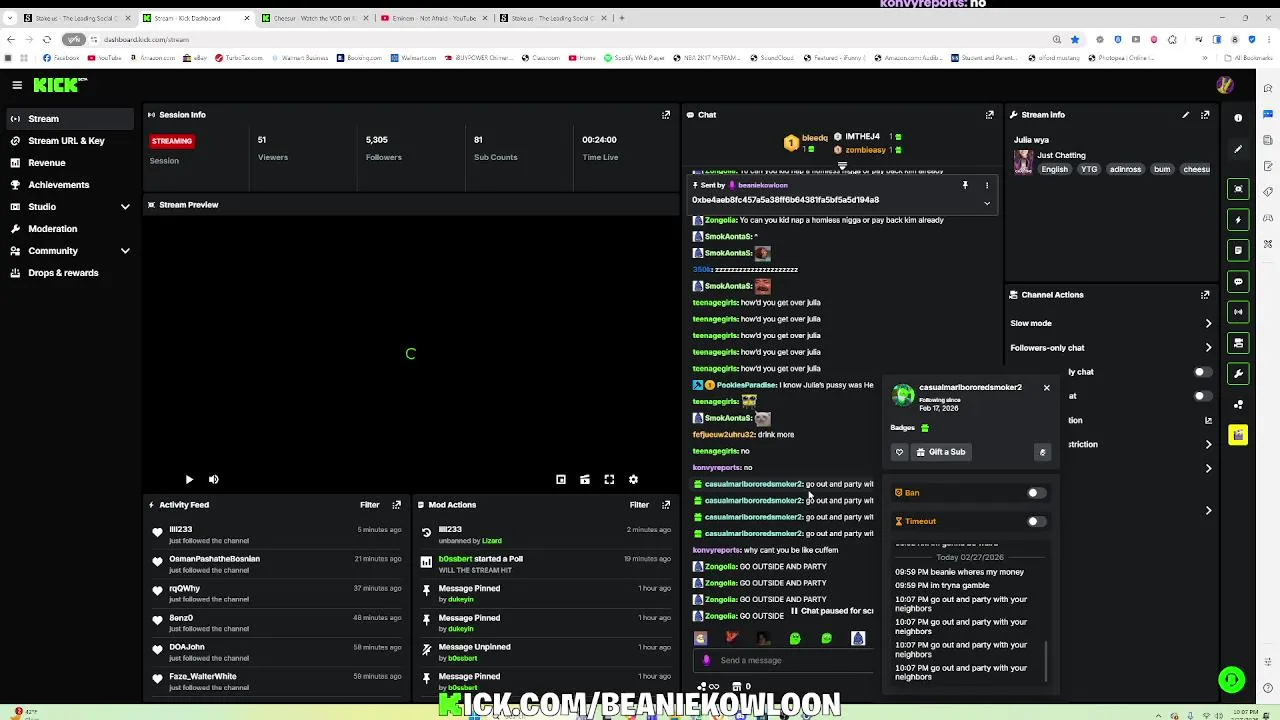Pop out the Chat panel

pos(990,115)
